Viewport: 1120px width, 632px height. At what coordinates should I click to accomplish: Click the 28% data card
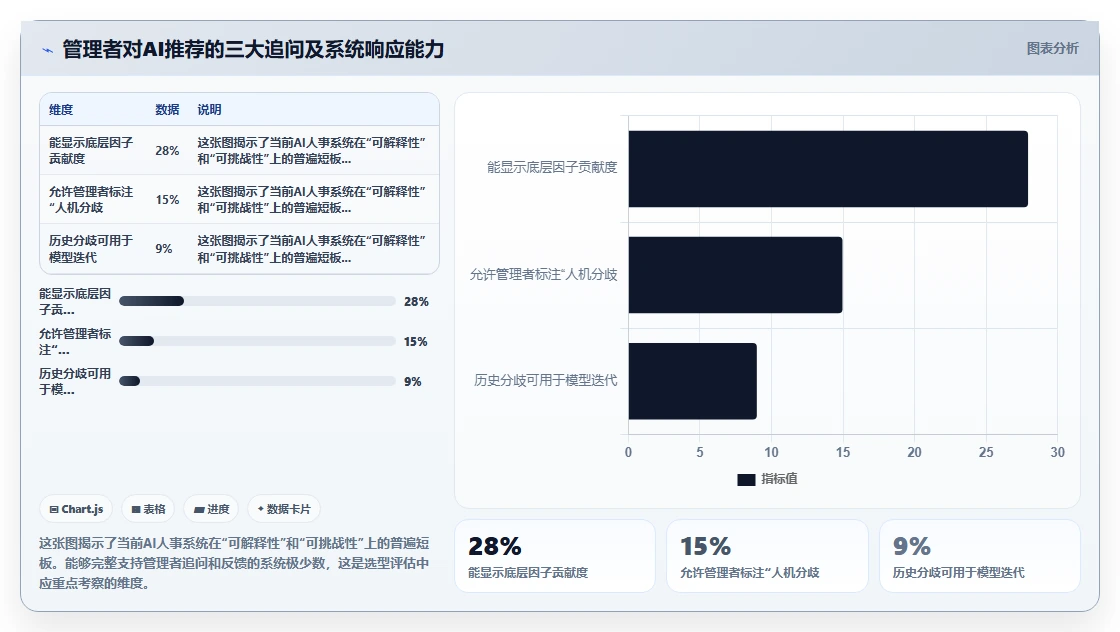click(x=555, y=556)
